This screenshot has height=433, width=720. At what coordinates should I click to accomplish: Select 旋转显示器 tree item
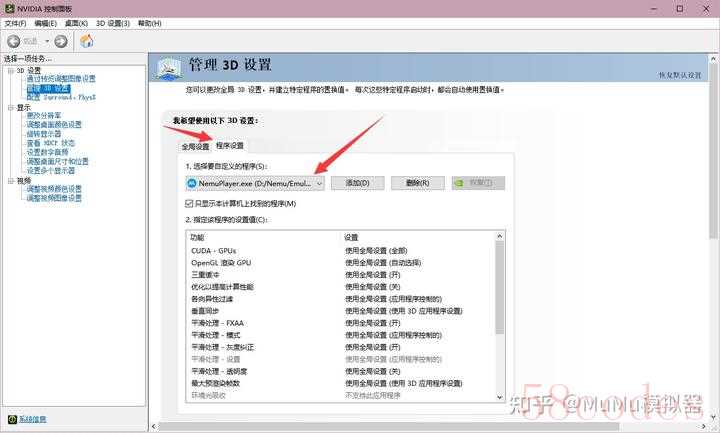click(44, 134)
